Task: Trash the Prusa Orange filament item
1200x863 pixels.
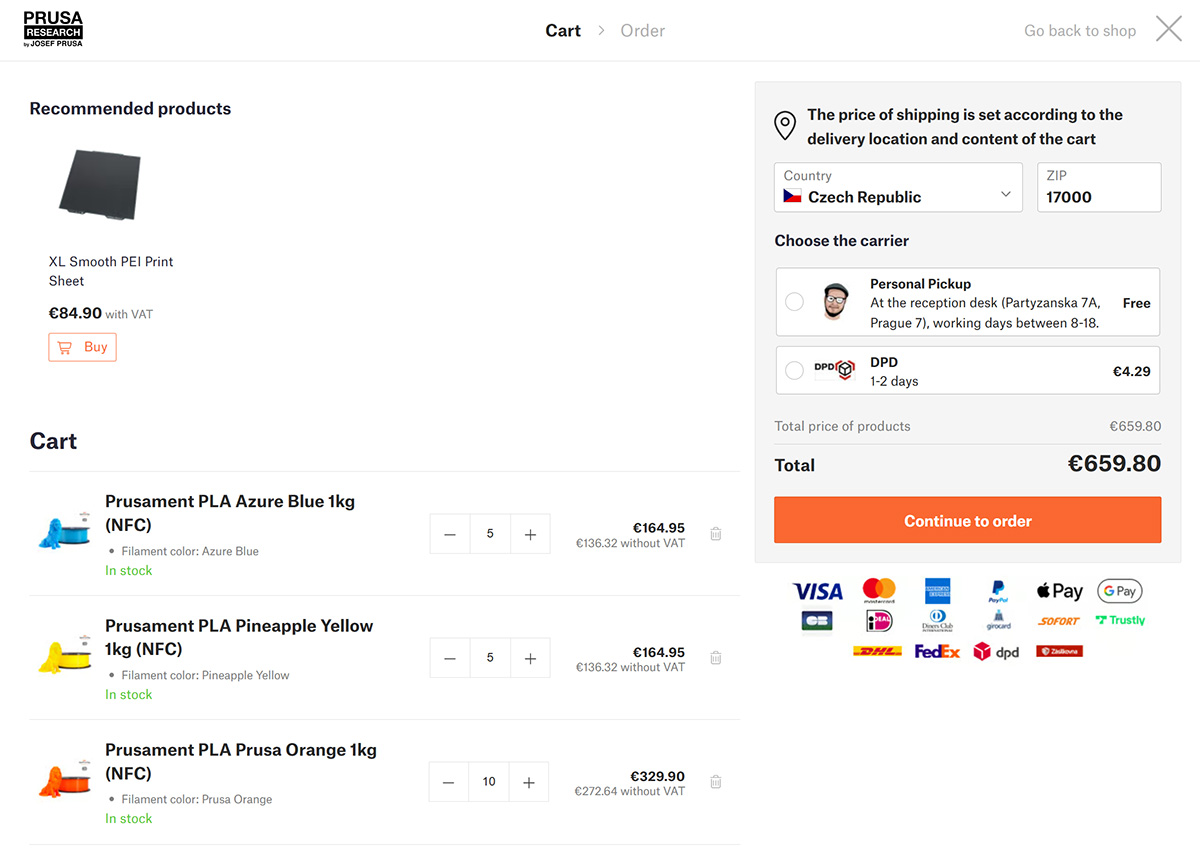Action: coord(716,782)
